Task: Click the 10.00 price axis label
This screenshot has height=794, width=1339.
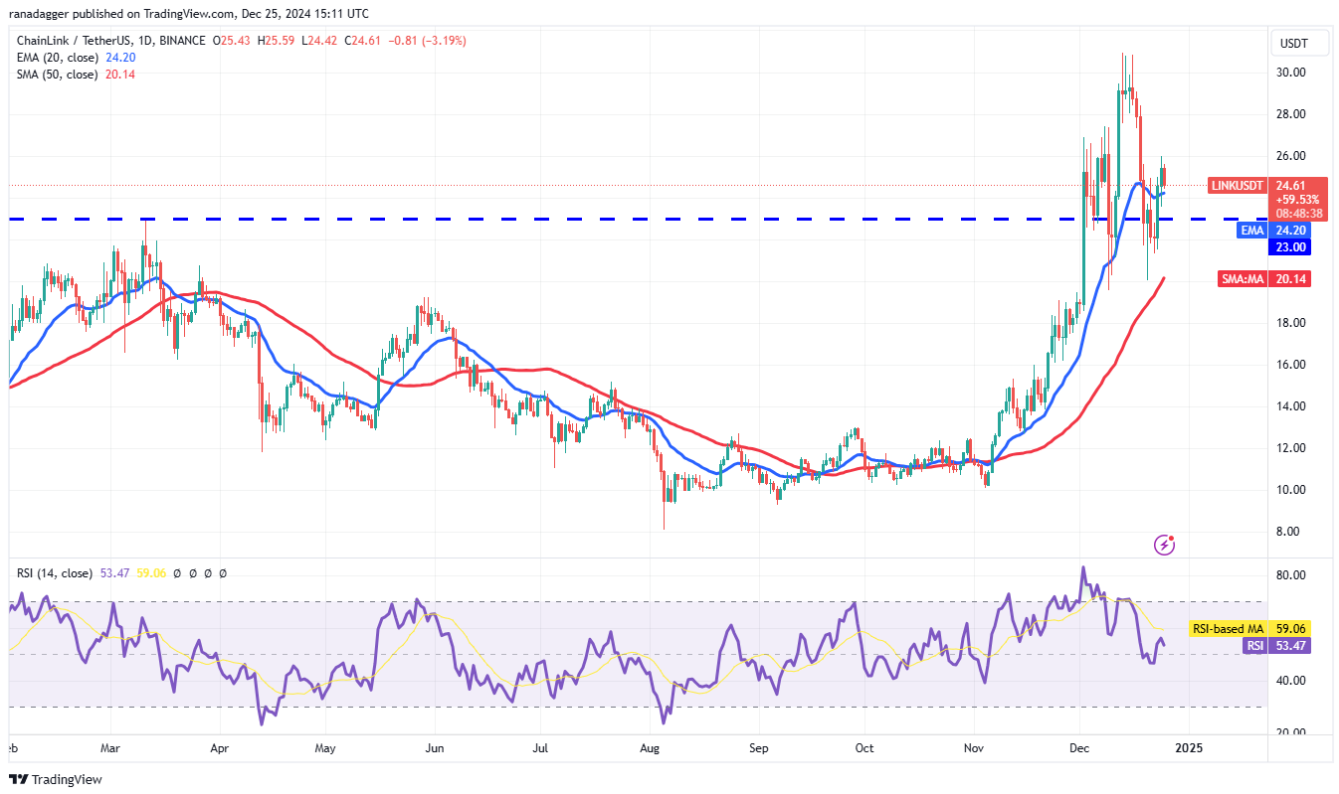Action: 1289,490
